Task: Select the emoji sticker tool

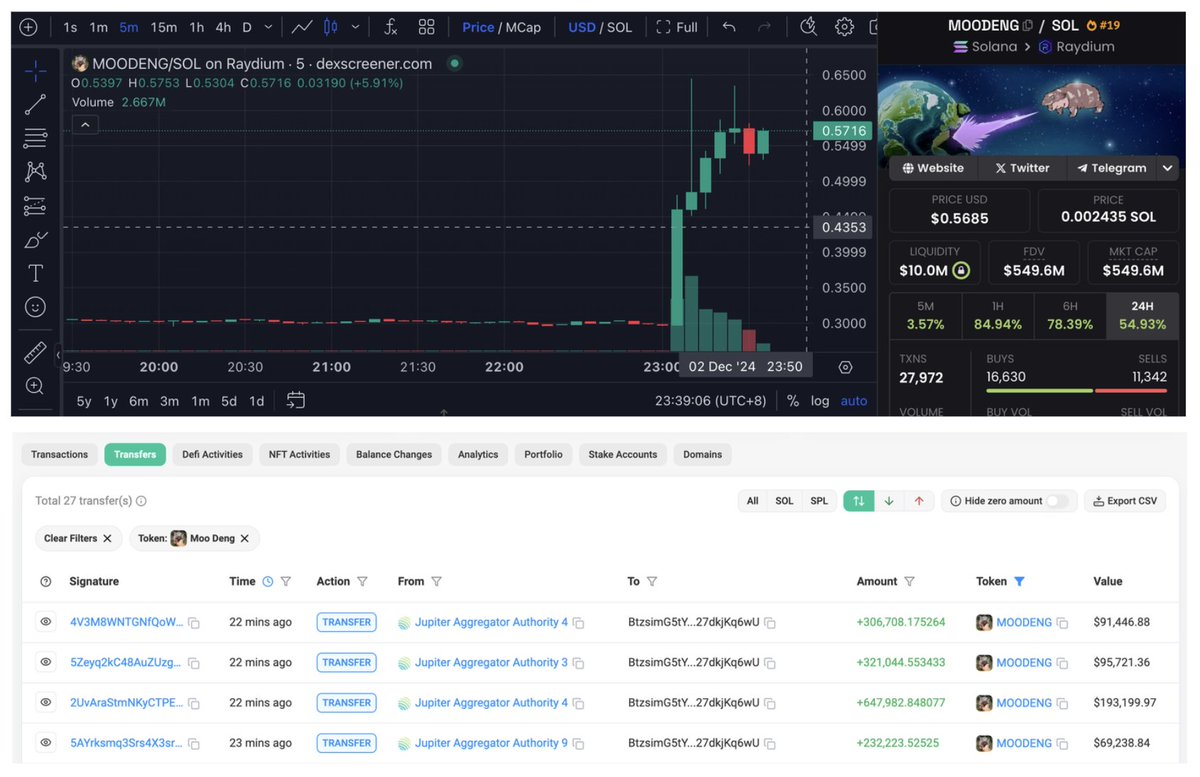Action: (34, 307)
